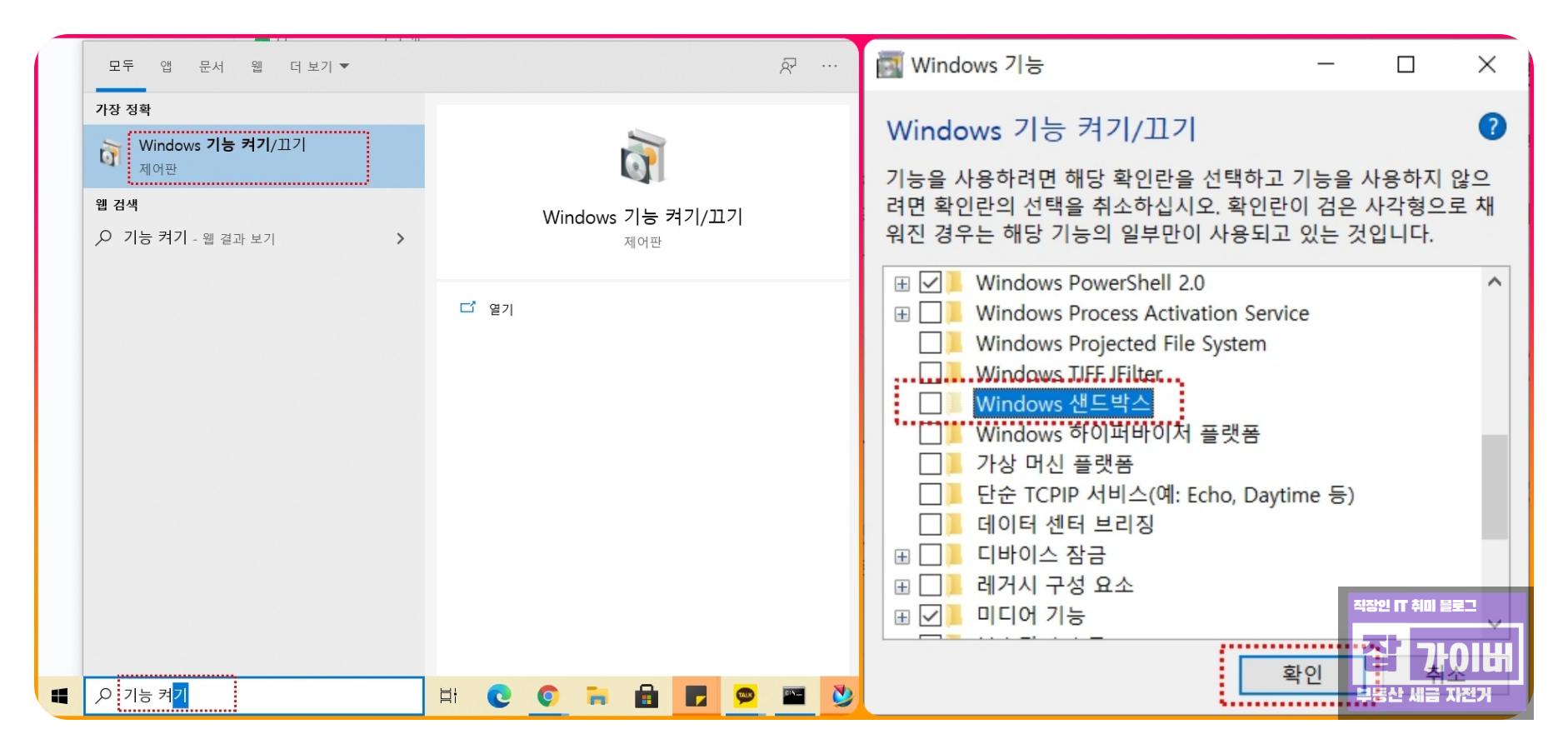Expand the 미디어 기능 tree node

pos(901,617)
